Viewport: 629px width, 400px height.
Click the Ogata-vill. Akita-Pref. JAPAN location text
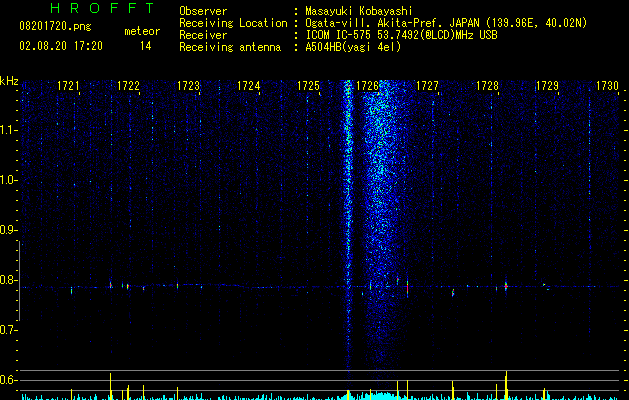(x=446, y=23)
